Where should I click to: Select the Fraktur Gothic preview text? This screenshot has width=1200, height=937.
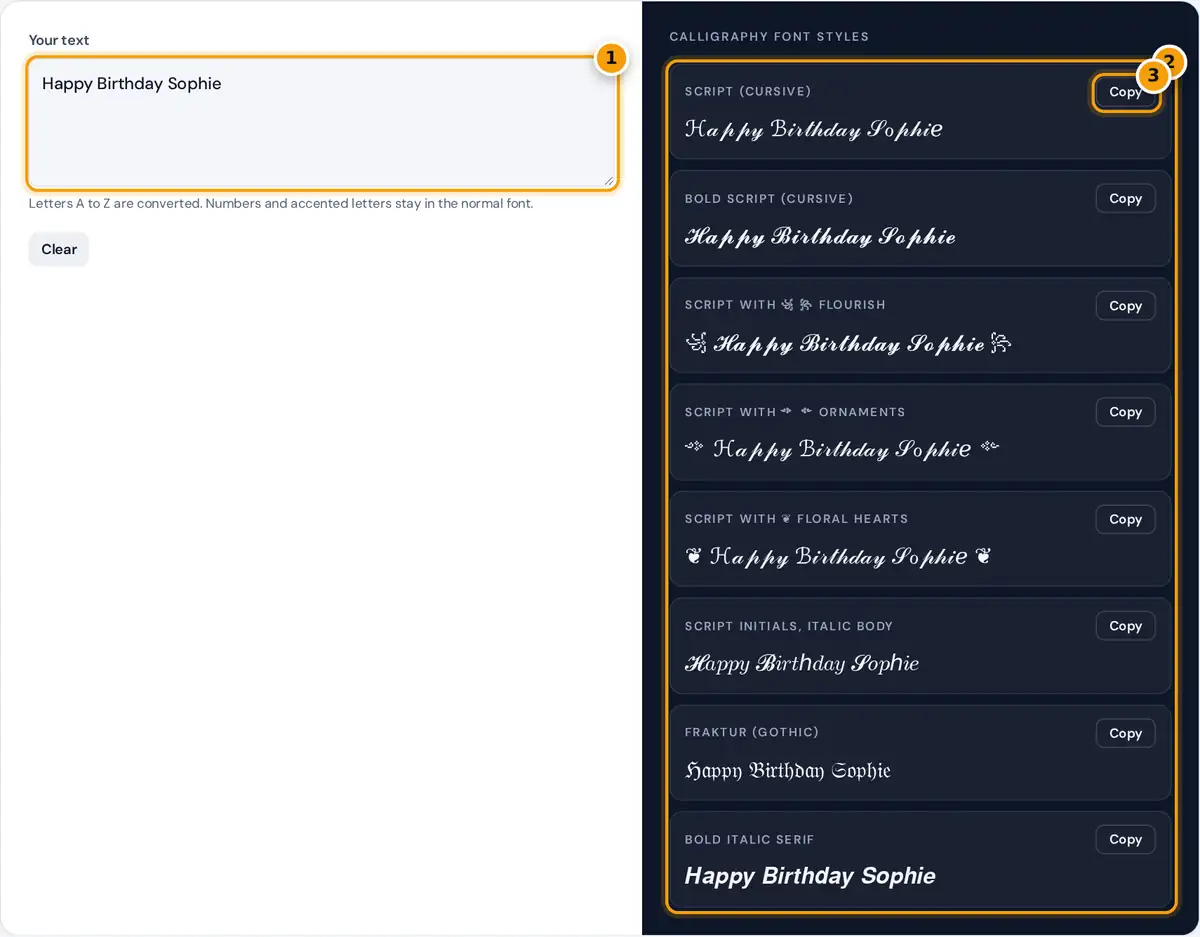coord(788,771)
